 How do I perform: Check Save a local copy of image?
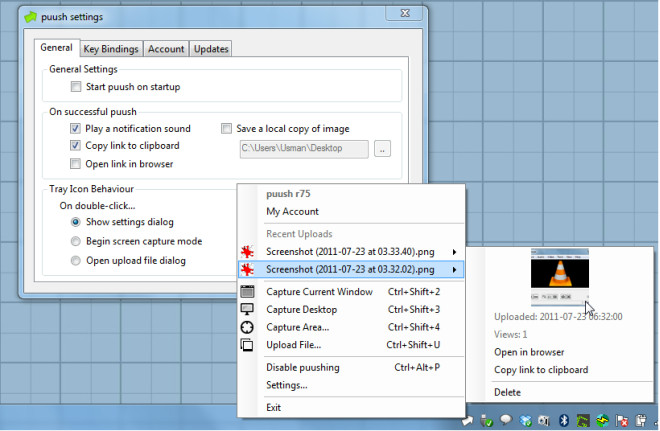(x=226, y=128)
